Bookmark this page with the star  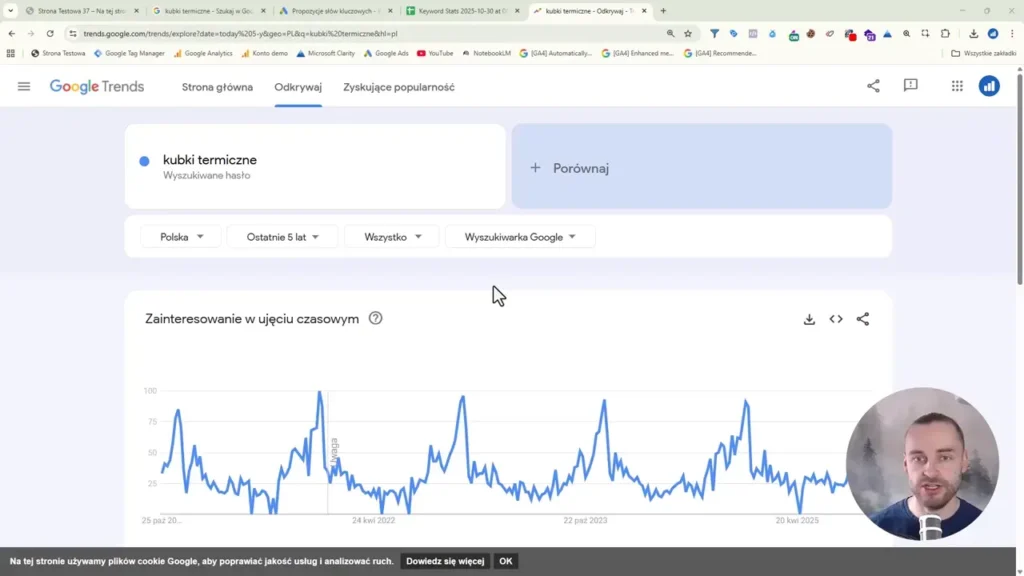pyautogui.click(x=688, y=33)
